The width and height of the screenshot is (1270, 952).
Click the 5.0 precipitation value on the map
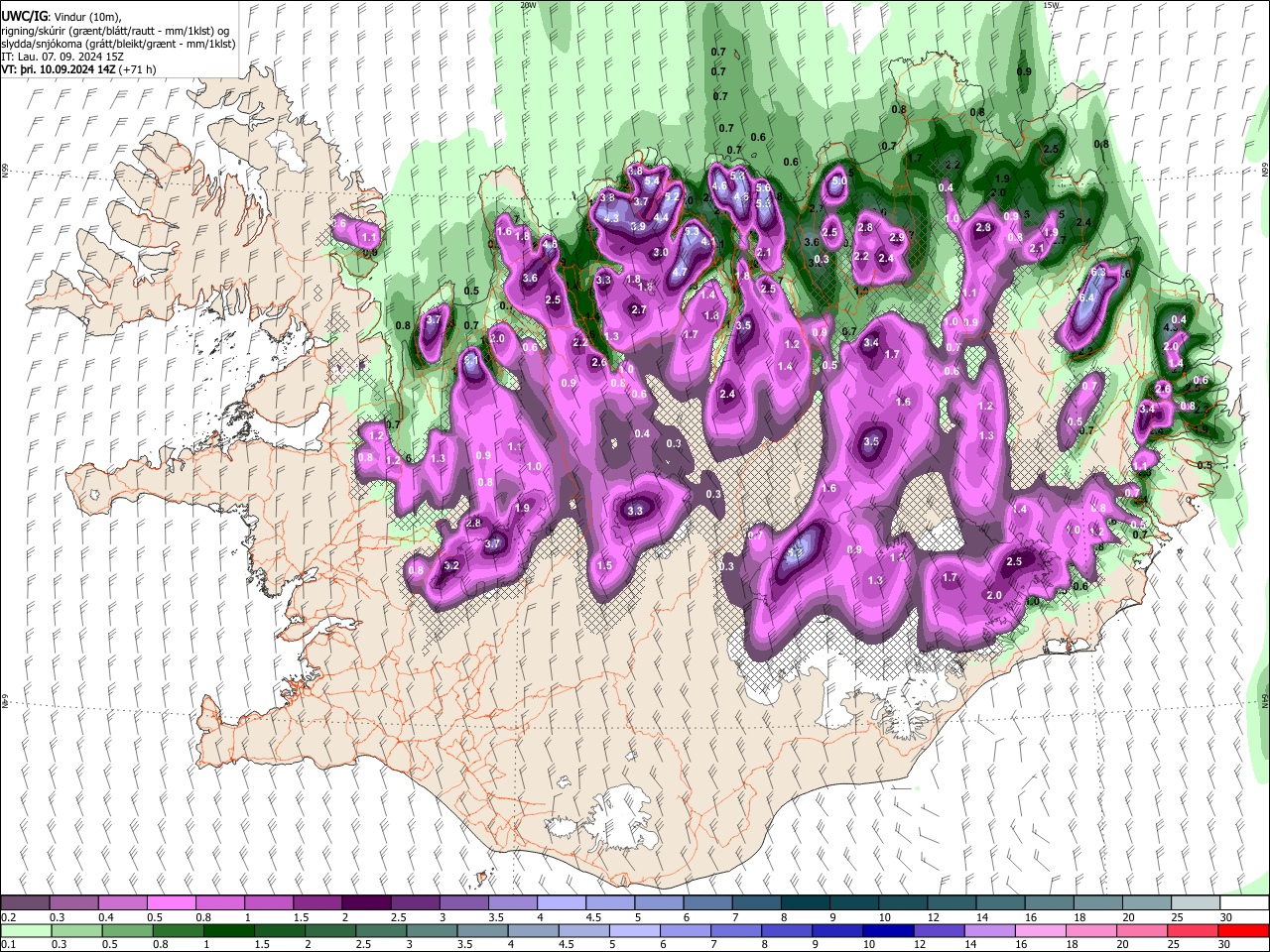point(838,181)
